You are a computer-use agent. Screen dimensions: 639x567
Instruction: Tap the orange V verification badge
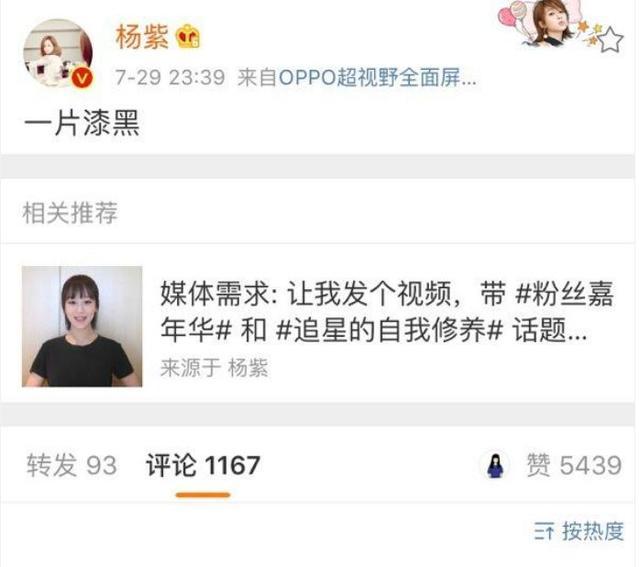point(83,77)
